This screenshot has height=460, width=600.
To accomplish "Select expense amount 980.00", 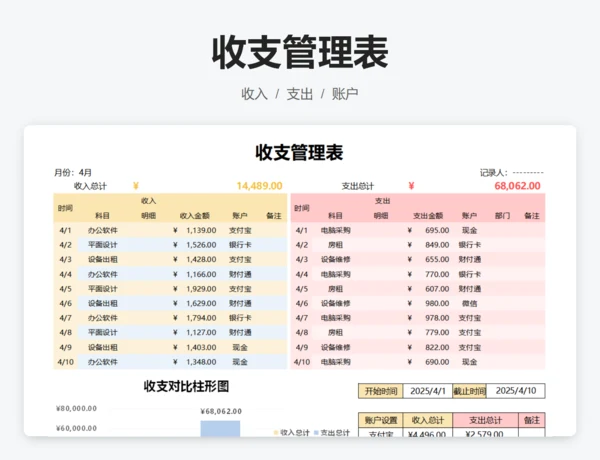I will (437, 303).
